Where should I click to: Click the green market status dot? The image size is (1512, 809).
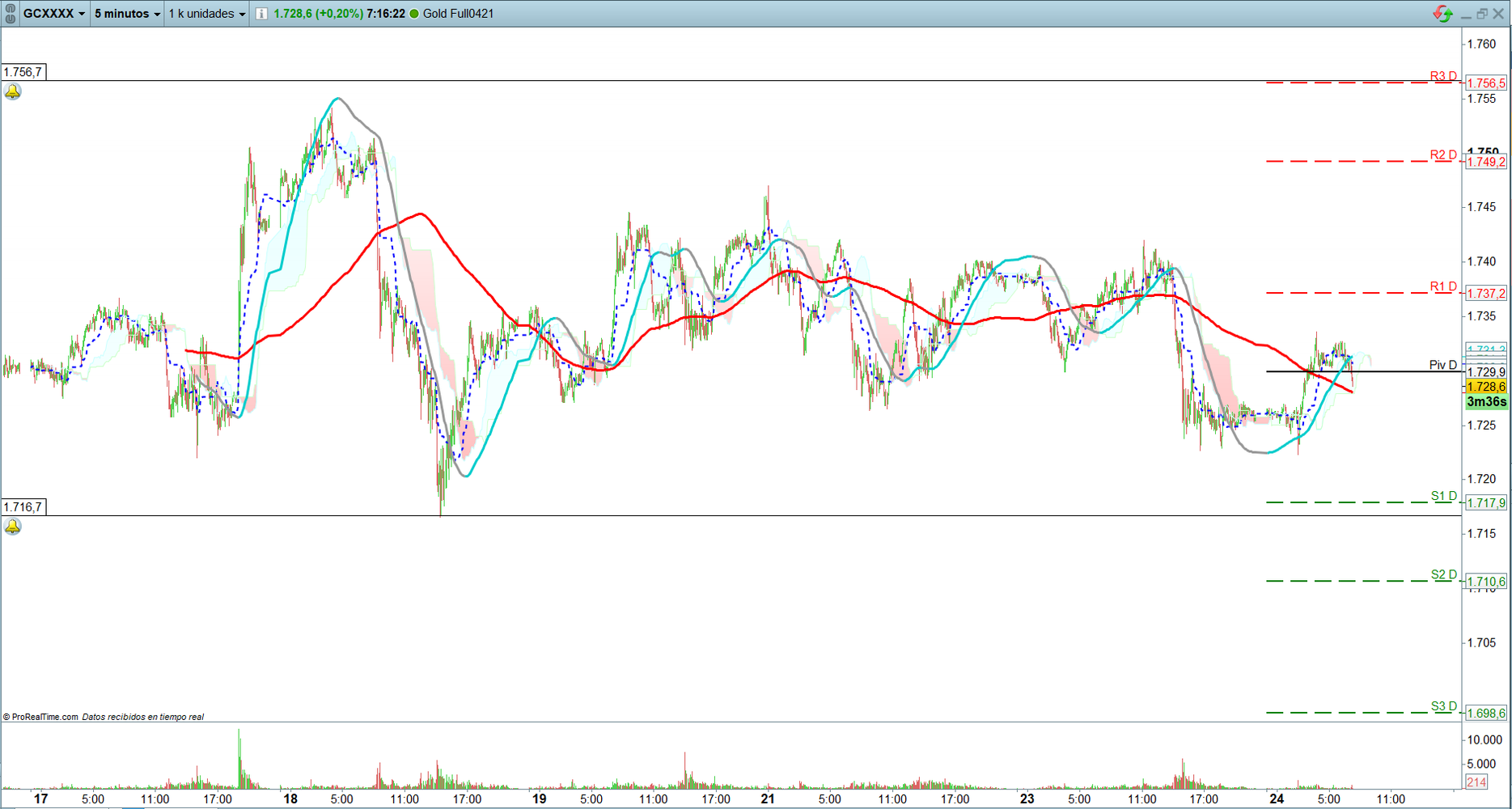[x=414, y=14]
